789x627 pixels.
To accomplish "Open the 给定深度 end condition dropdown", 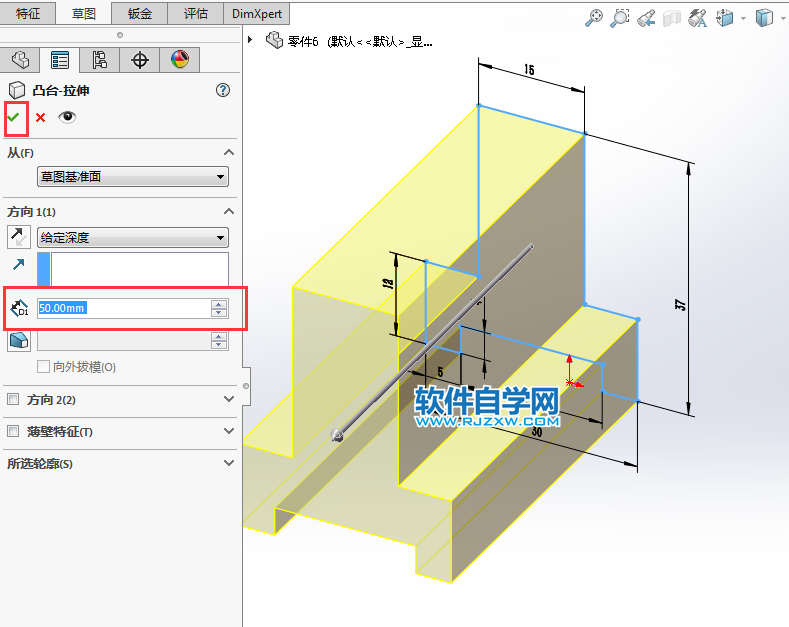I will [133, 238].
